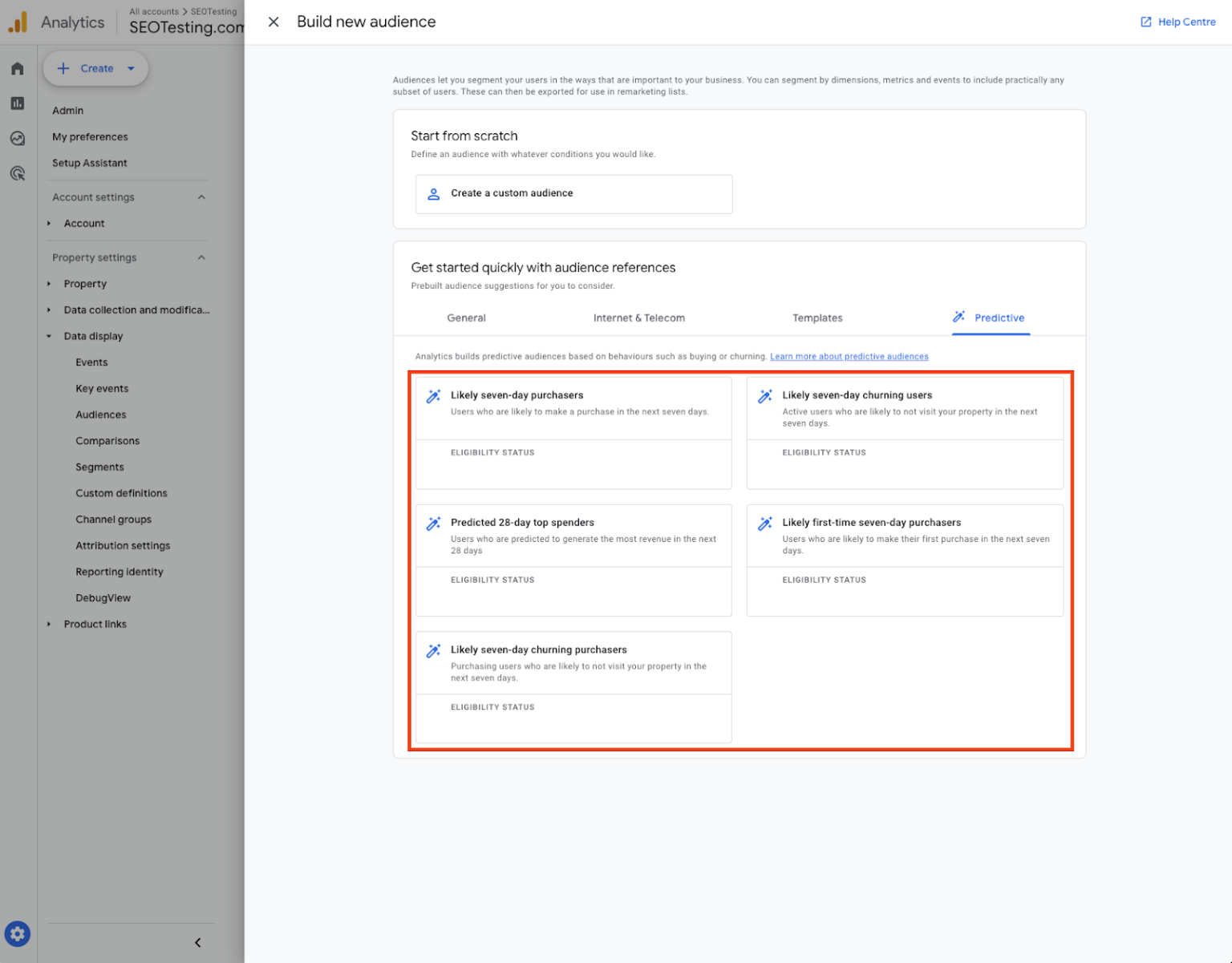The width and height of the screenshot is (1232, 963).
Task: Click the wand icon on the Predictive tab
Action: (959, 317)
